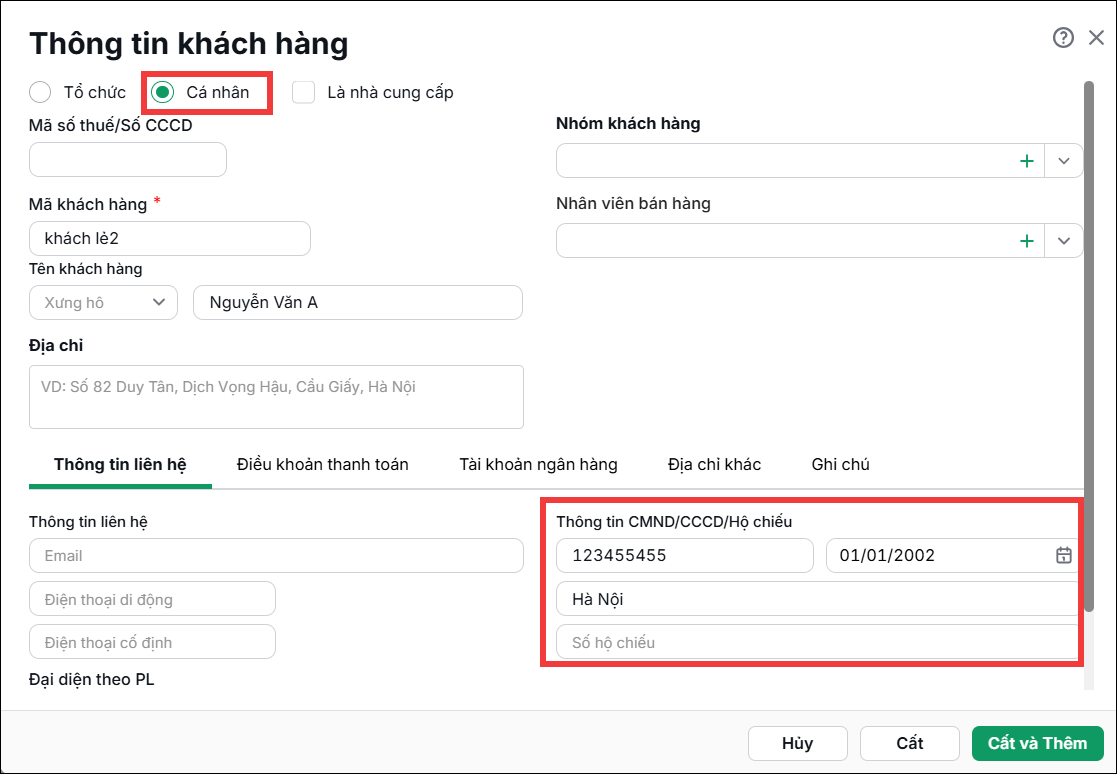This screenshot has width=1117, height=774.
Task: Focus the Mã số thuế/Số CCCD field
Action: coord(128,159)
